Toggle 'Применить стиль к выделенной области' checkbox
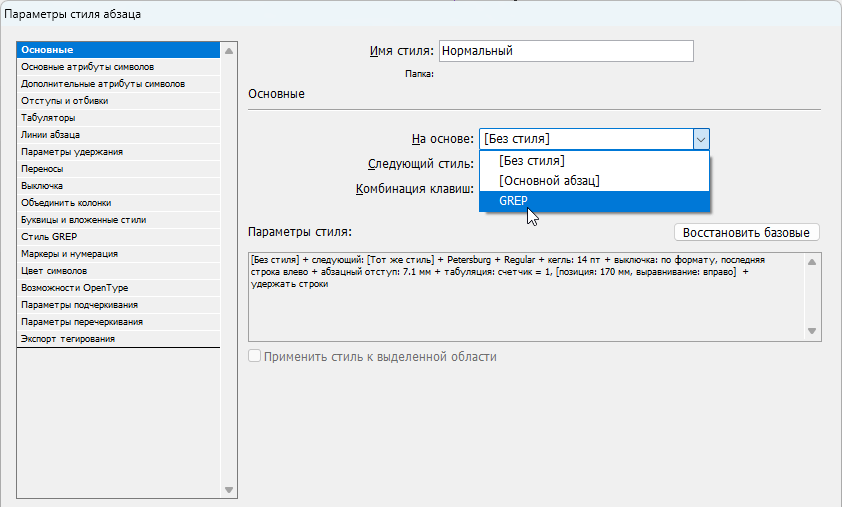This screenshot has width=842, height=507. [x=255, y=357]
